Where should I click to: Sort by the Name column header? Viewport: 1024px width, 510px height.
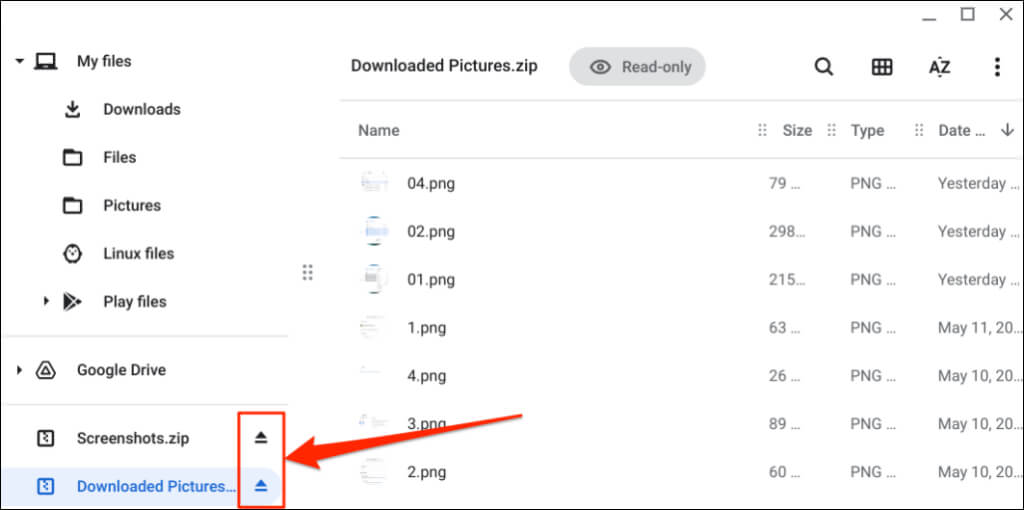pyautogui.click(x=379, y=130)
